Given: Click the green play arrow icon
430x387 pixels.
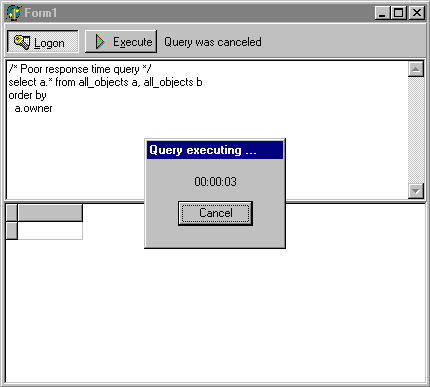Looking at the screenshot, I should 100,42.
